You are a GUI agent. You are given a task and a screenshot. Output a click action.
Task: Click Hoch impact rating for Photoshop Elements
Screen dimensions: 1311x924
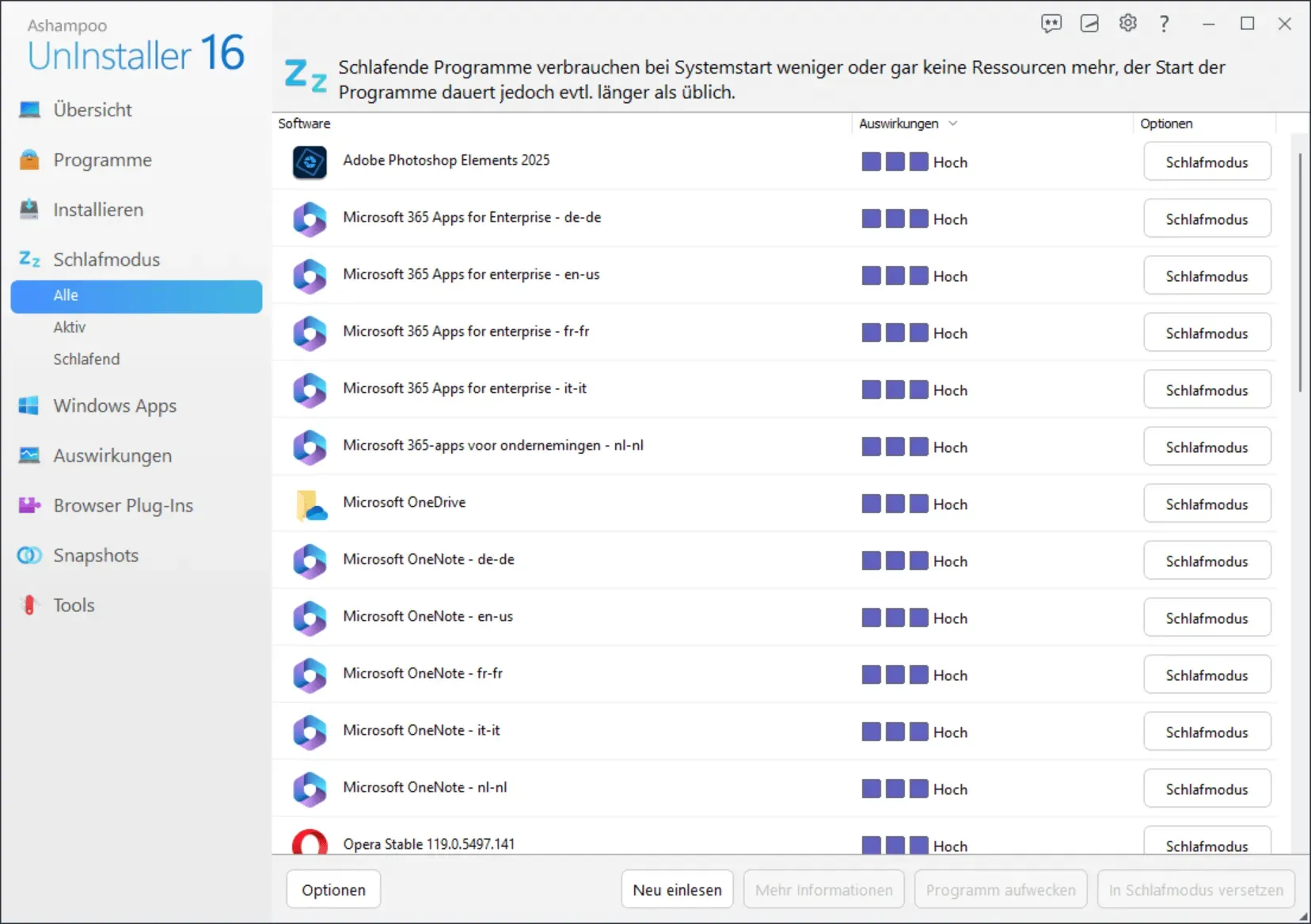coord(914,162)
